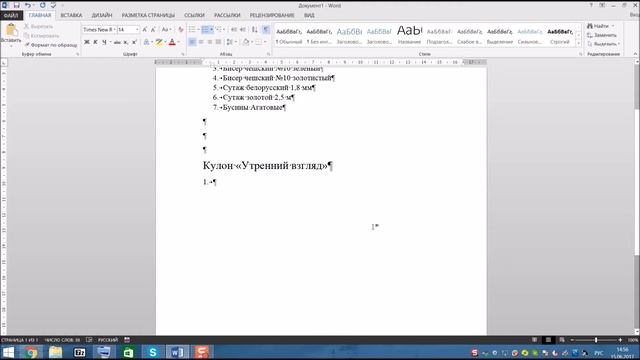Adjust the zoom slider in status bar

click(596, 340)
